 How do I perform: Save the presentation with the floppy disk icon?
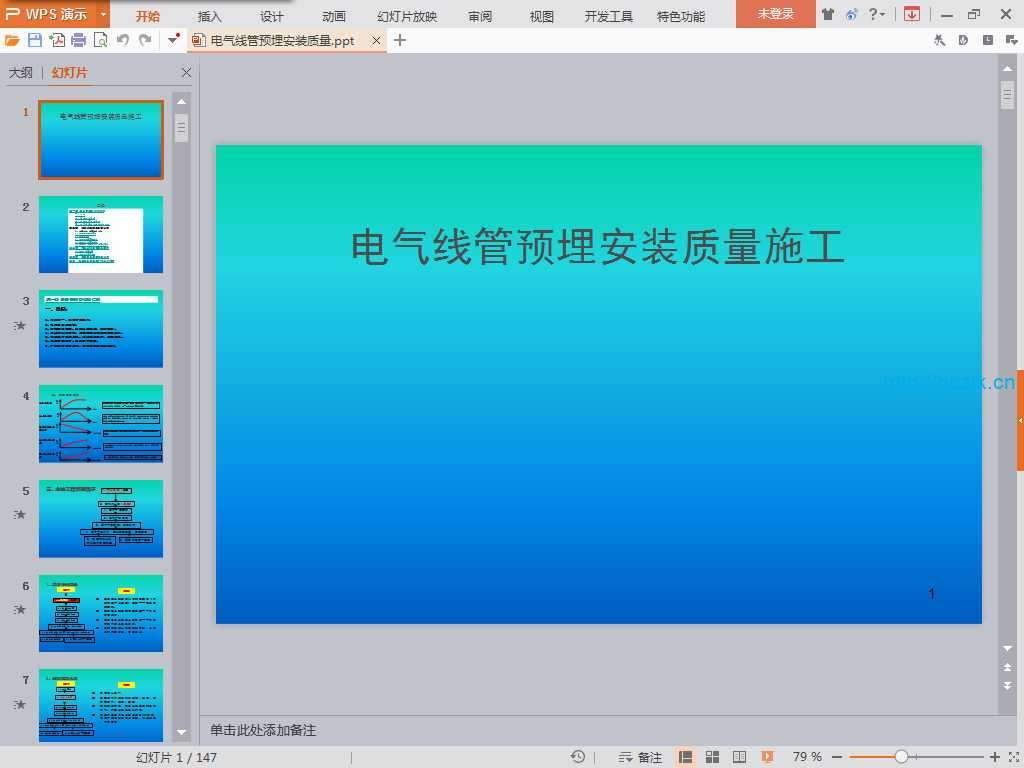[x=35, y=40]
